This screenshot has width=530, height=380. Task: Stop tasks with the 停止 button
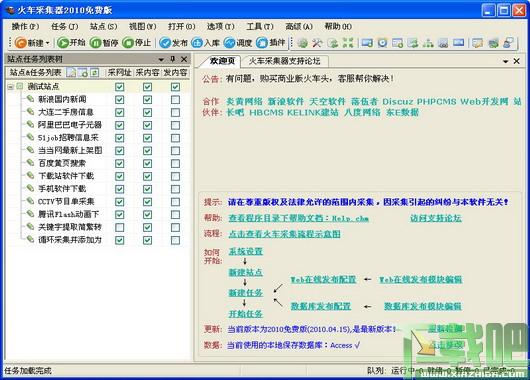pyautogui.click(x=137, y=43)
